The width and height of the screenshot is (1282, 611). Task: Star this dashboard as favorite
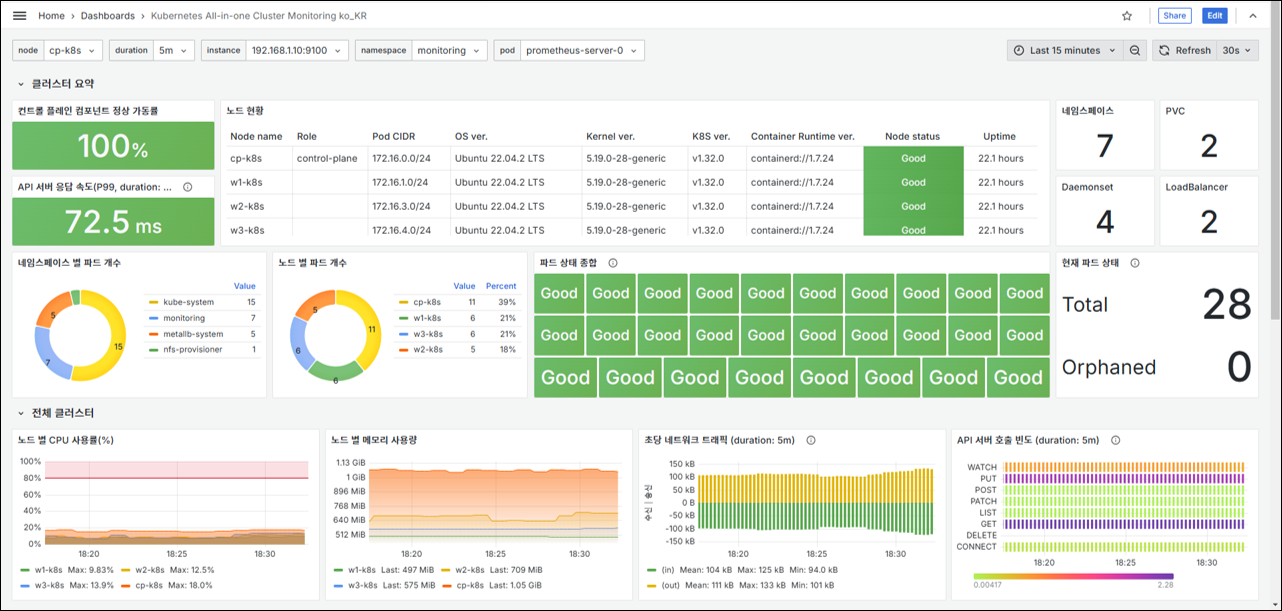(x=1127, y=16)
